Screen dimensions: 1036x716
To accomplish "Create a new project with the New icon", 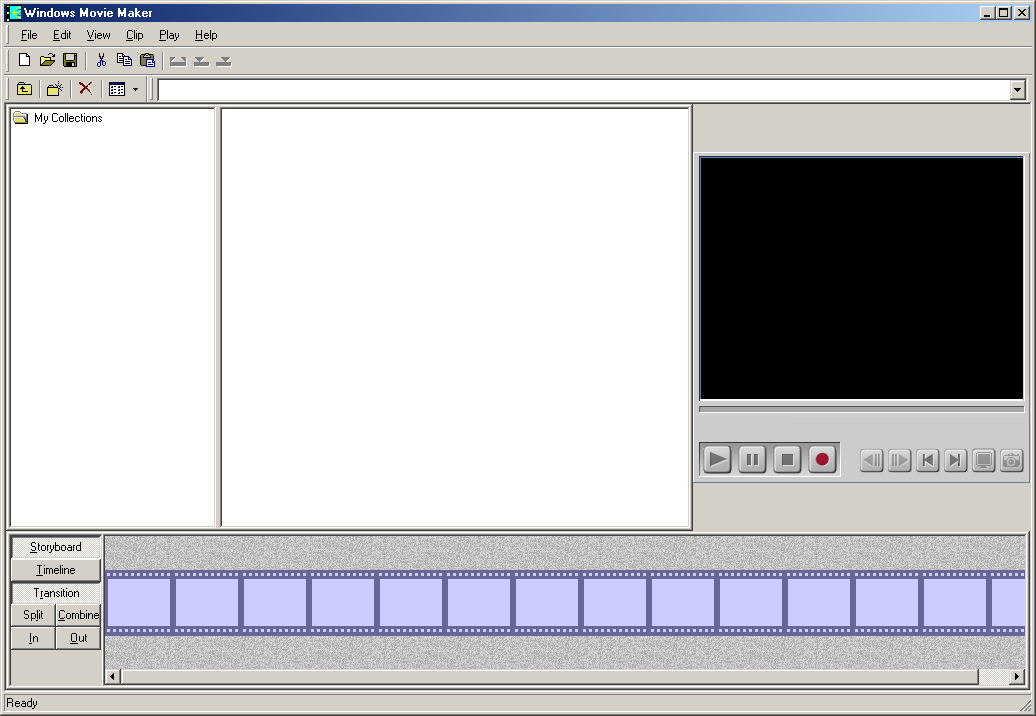I will coord(24,60).
